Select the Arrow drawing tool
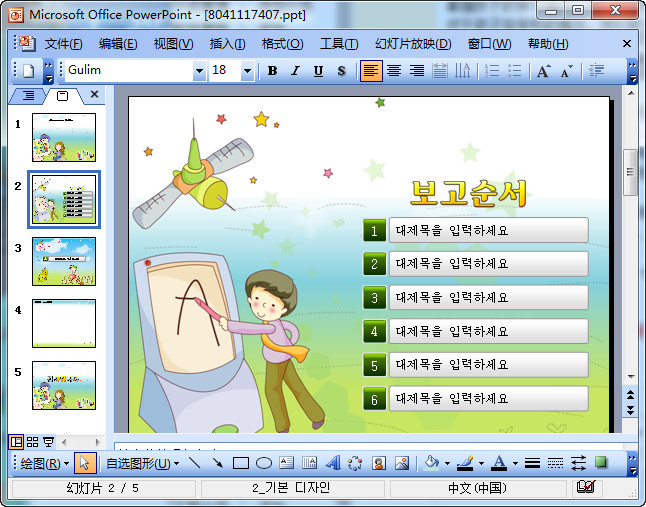This screenshot has width=646, height=507. [218, 463]
